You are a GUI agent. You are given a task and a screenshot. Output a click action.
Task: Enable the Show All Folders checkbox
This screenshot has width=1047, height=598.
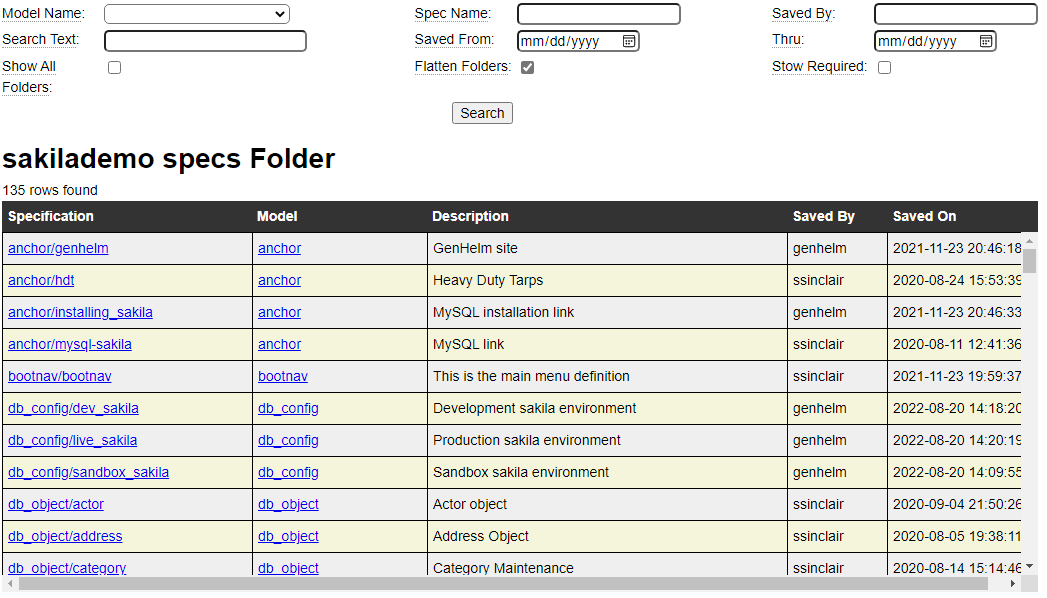point(114,68)
